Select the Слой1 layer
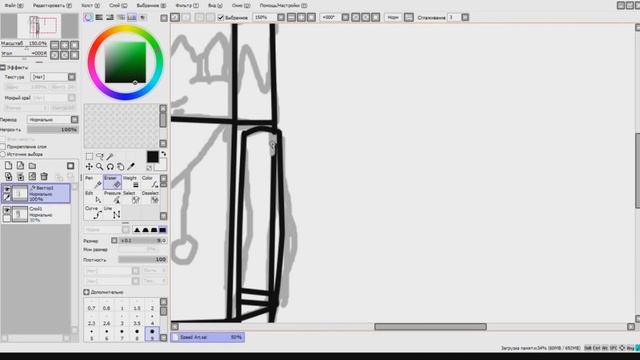This screenshot has height=360, width=640. (36, 214)
